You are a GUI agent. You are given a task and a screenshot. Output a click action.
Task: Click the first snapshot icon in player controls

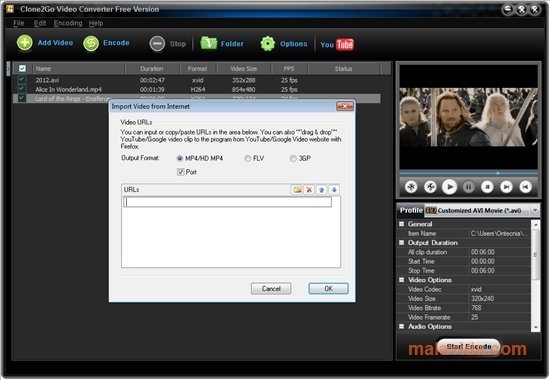(411, 187)
